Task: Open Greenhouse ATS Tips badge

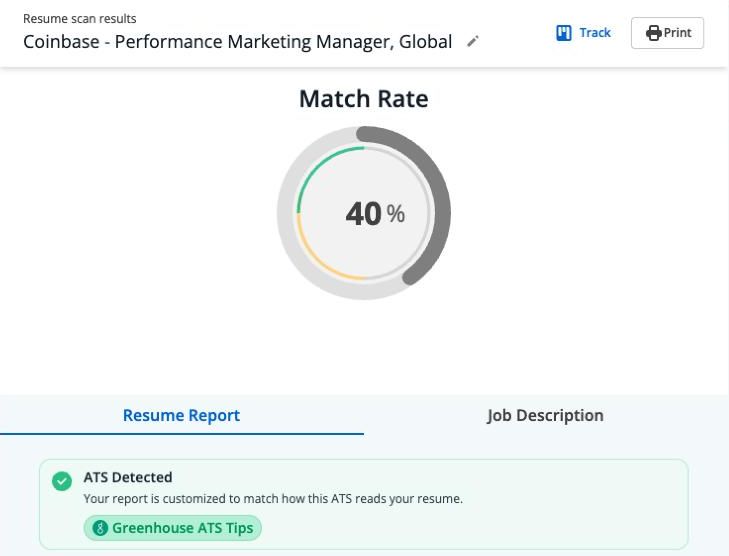Action: [x=172, y=528]
